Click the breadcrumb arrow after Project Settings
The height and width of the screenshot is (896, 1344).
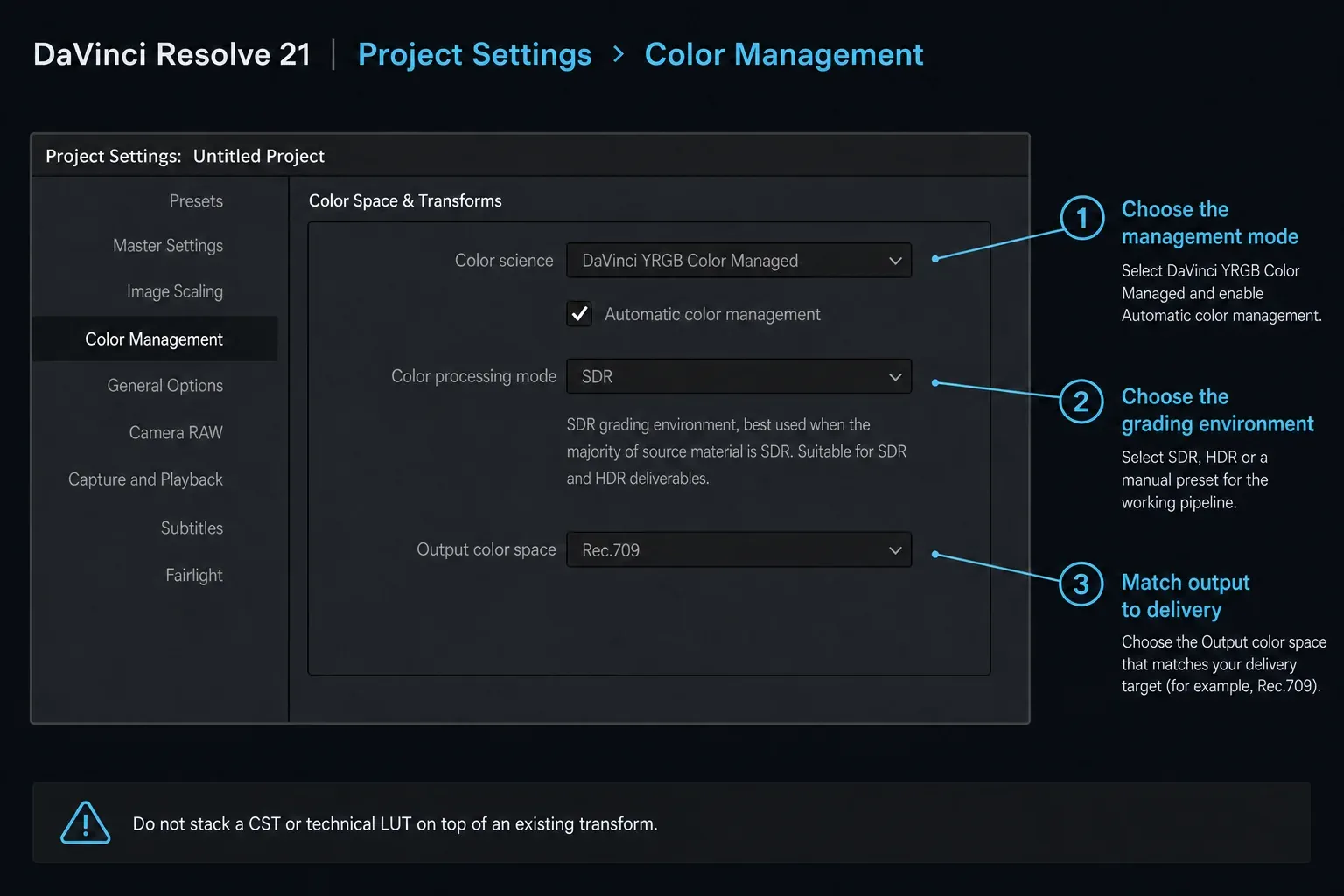pyautogui.click(x=619, y=54)
